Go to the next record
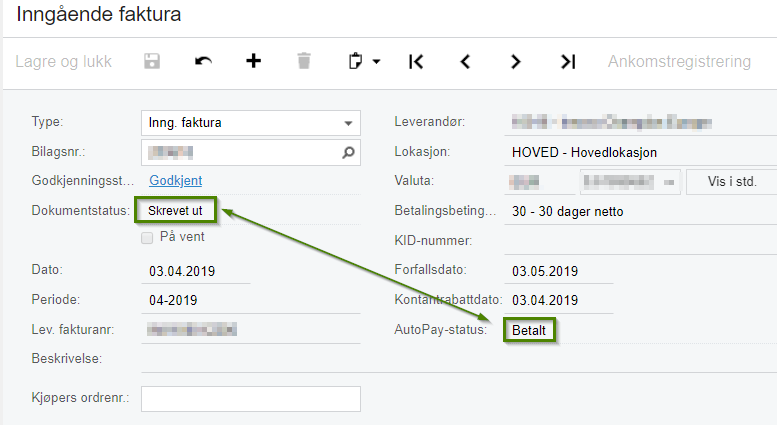 (x=515, y=62)
